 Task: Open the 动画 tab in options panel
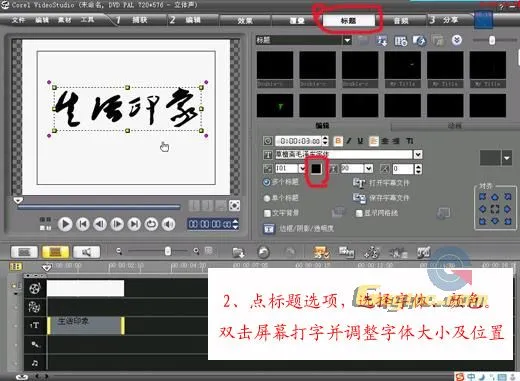click(455, 126)
